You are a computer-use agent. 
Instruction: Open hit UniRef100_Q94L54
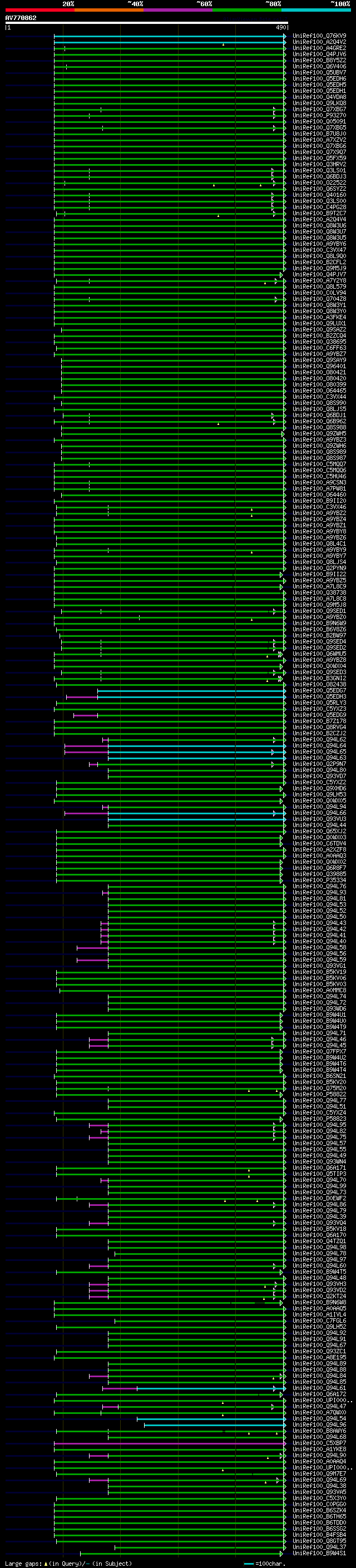tap(319, 1418)
